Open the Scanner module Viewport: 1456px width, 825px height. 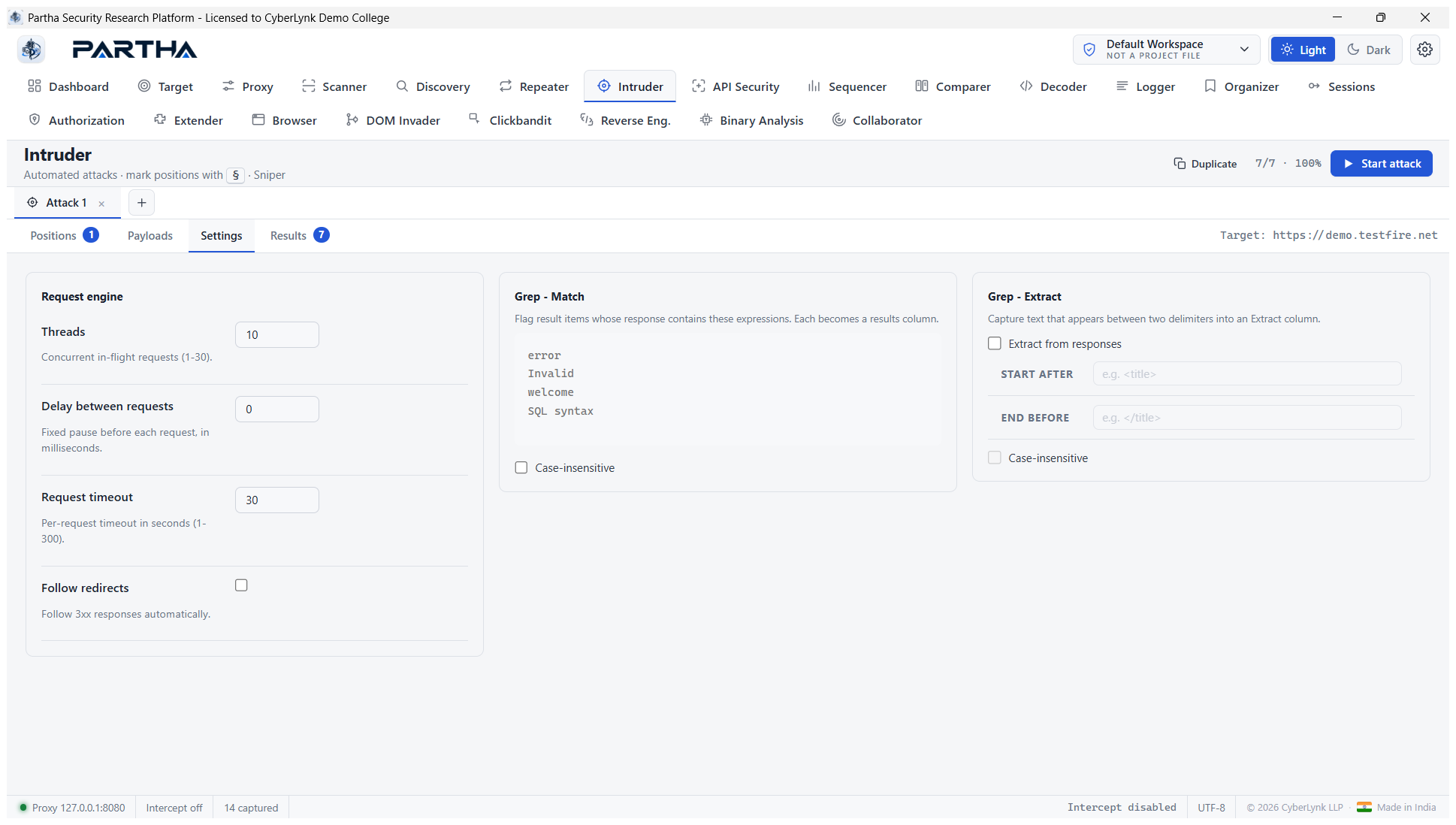point(334,86)
